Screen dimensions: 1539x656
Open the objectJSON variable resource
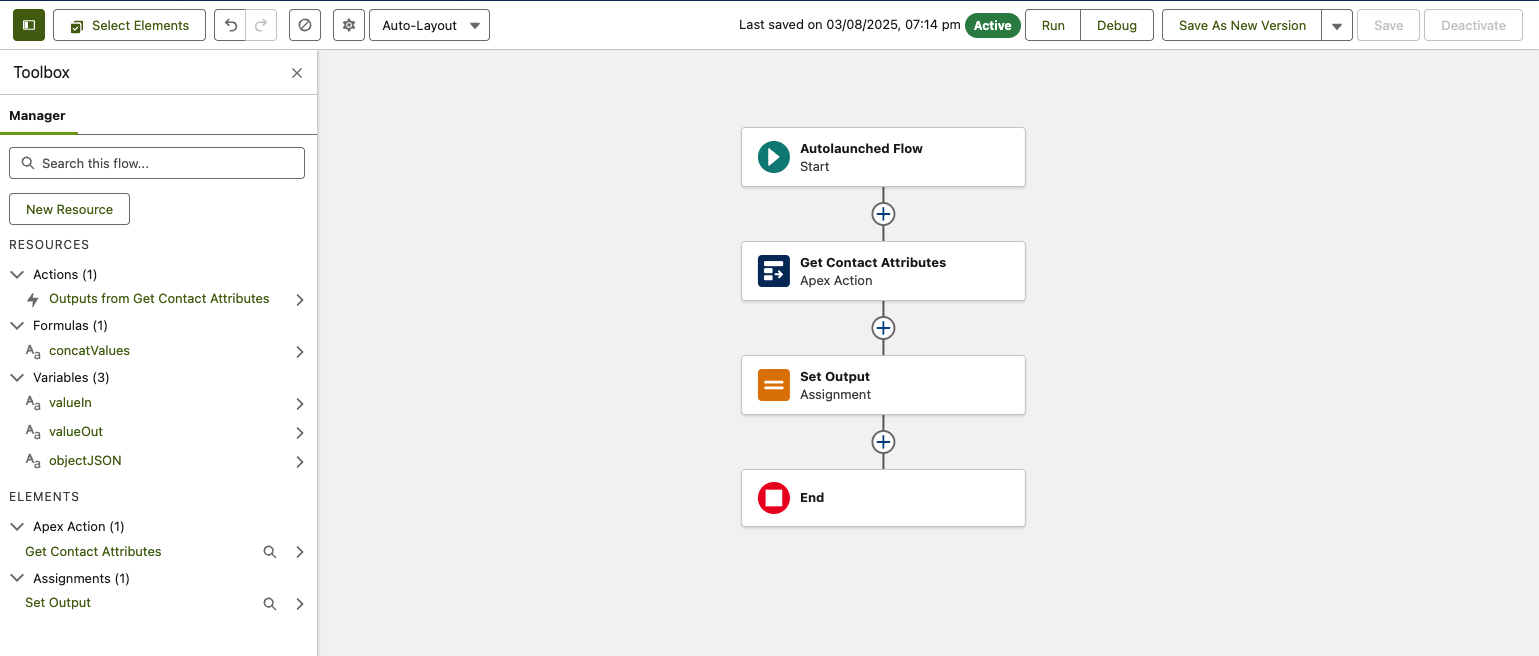[85, 461]
